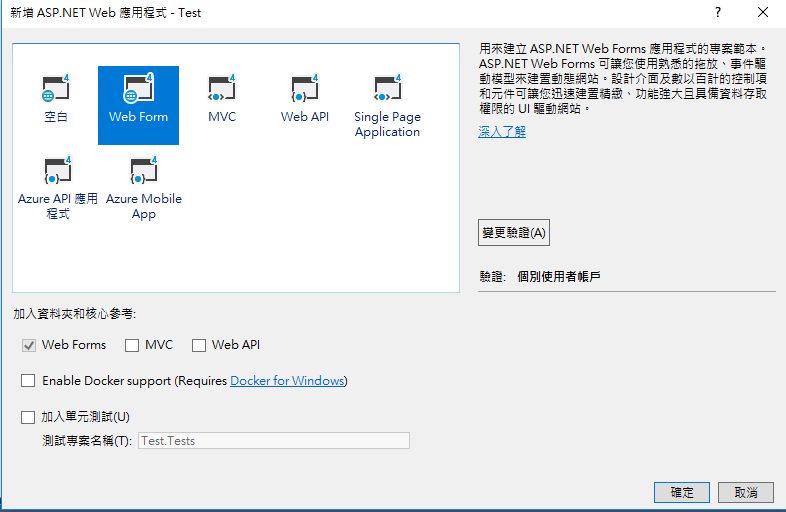The image size is (786, 512).
Task: Cancel with the 取消 button
Action: coord(746,492)
